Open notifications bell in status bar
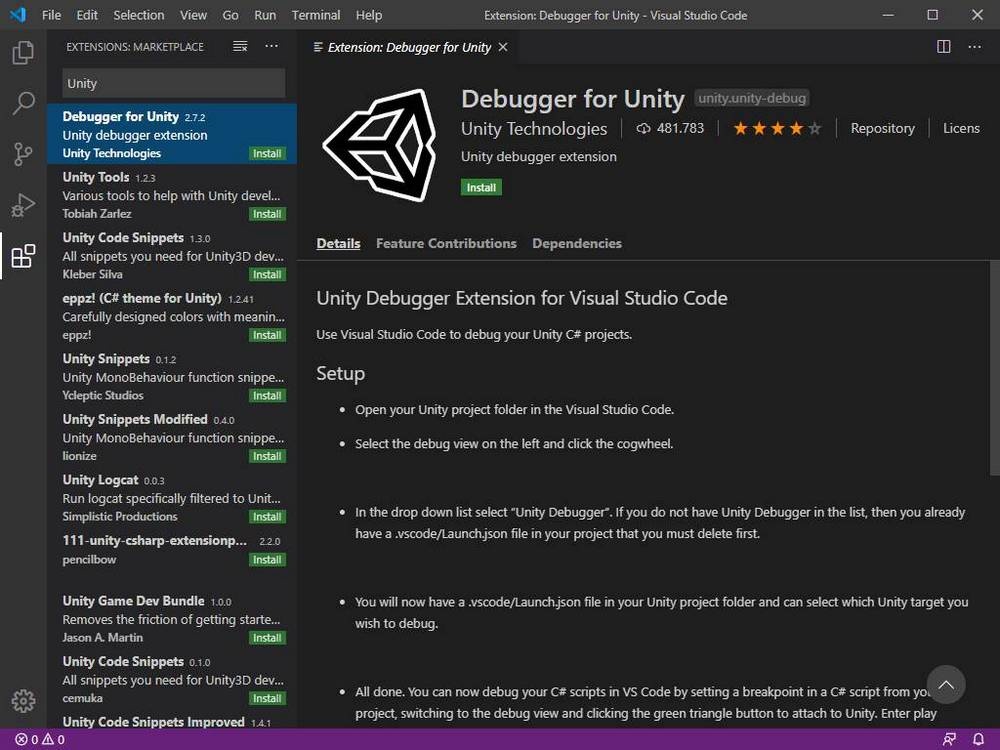 tap(979, 740)
